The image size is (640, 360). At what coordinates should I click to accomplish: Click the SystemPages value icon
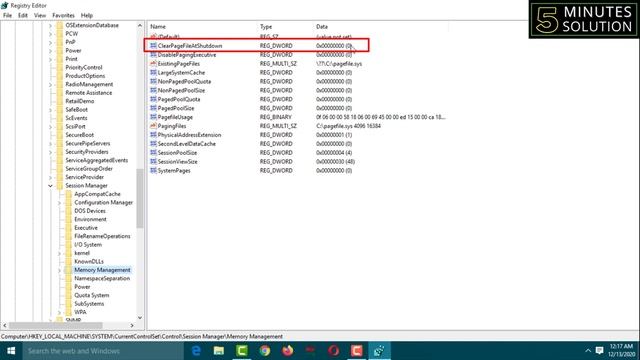[153, 171]
